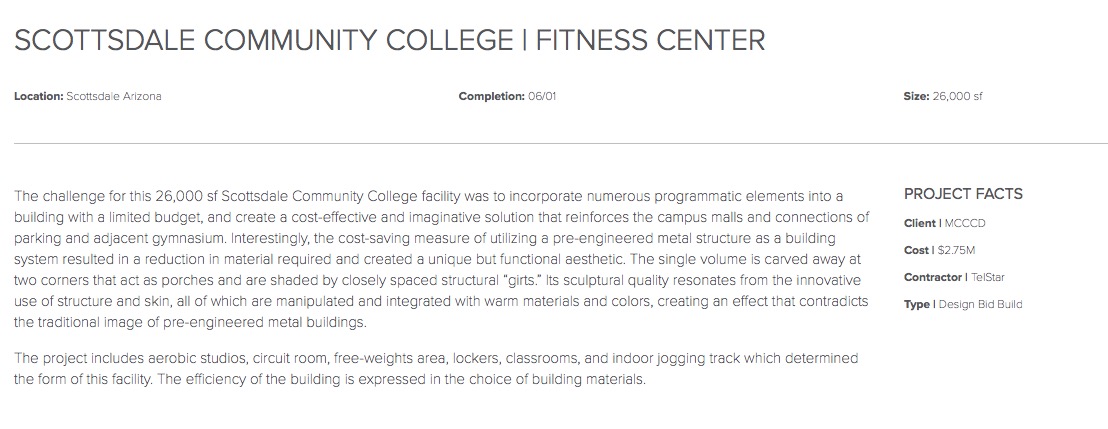Click the PROJECT FACTS heading
Viewport: 1108px width, 429px height.
(963, 194)
